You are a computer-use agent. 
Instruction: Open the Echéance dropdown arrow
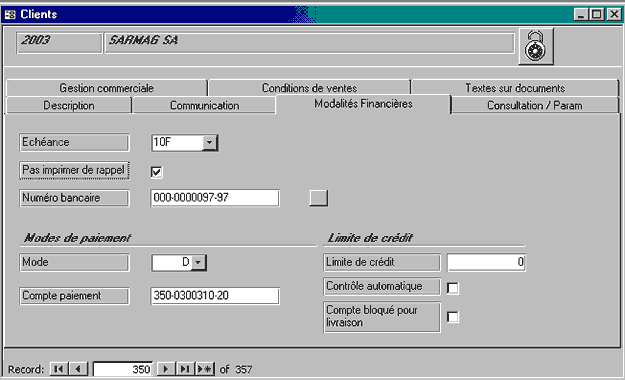click(210, 143)
